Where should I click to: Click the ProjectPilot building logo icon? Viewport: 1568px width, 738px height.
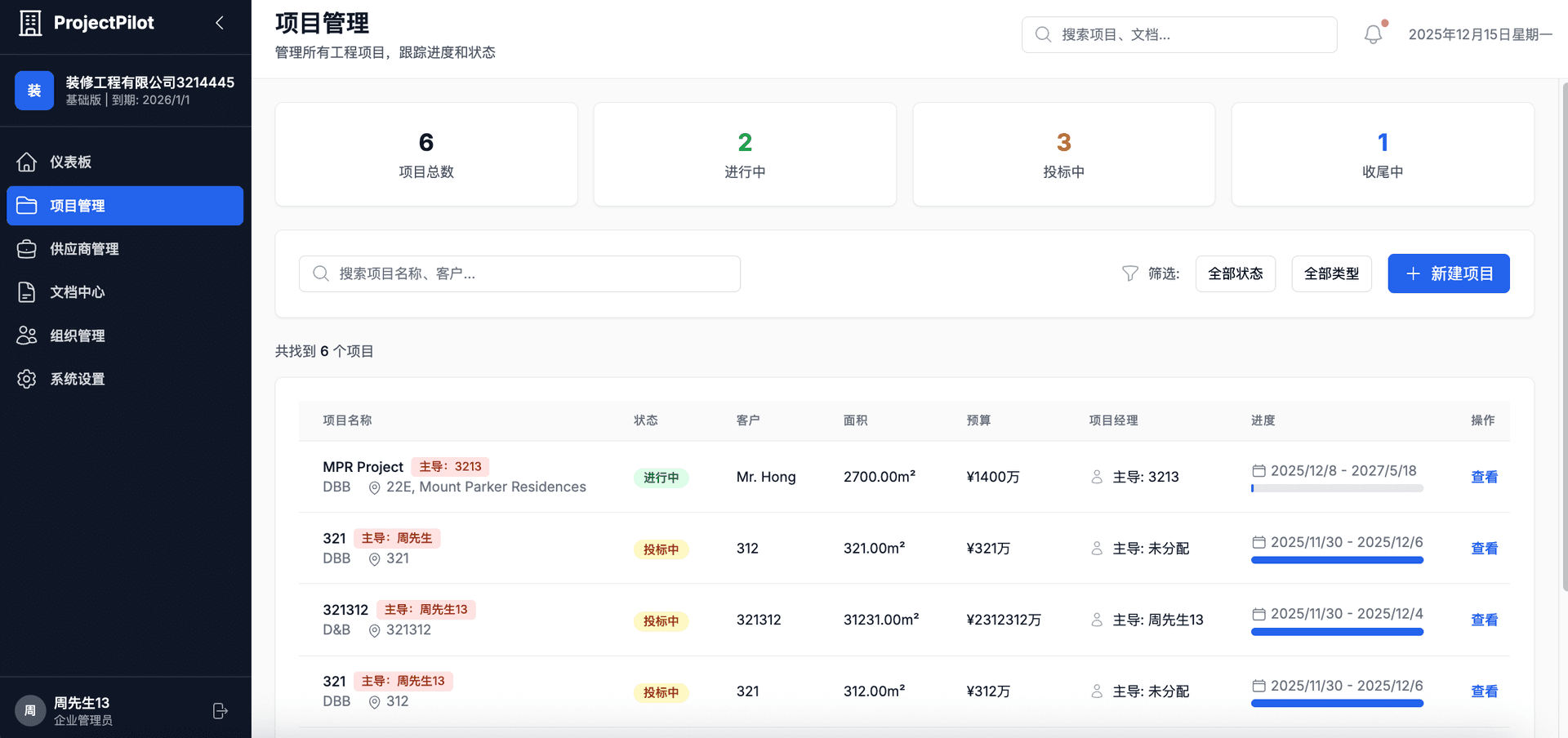(30, 23)
